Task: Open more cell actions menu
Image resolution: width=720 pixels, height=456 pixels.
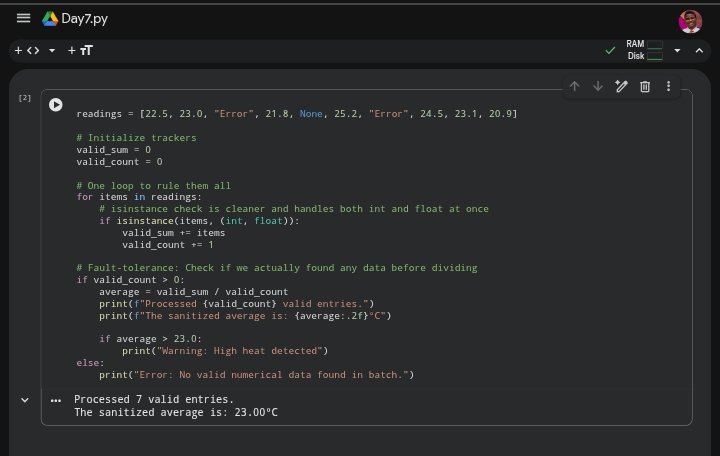Action: coord(668,86)
